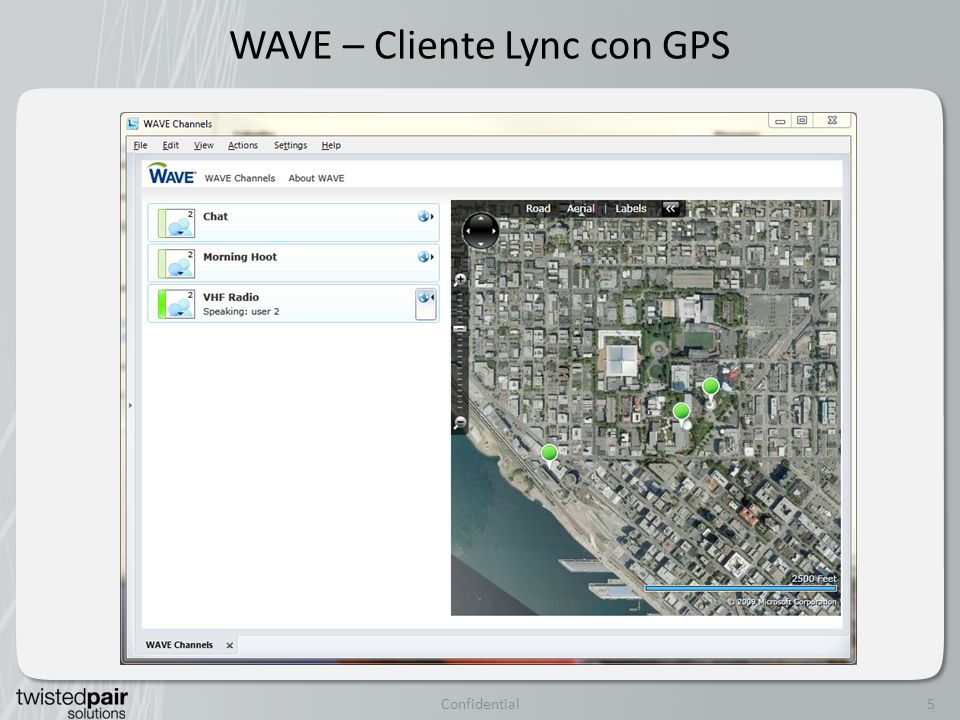Close the WAVE Channels bottom tab
960x720 pixels.
tap(230, 645)
